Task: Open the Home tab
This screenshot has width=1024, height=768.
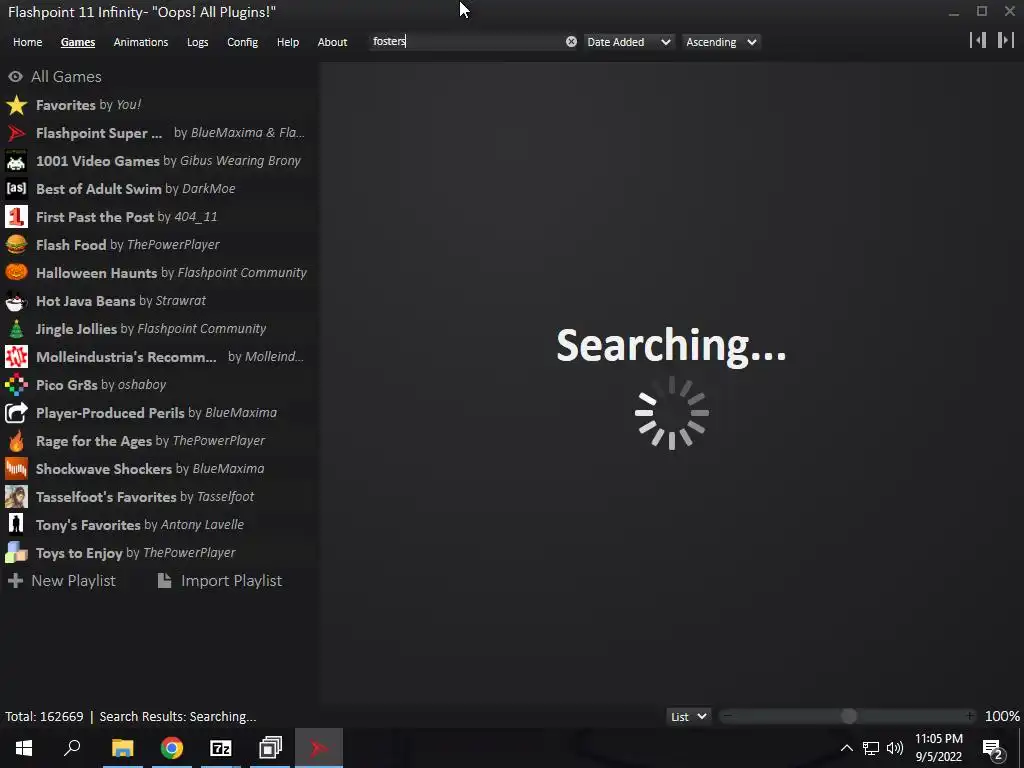Action: point(27,42)
